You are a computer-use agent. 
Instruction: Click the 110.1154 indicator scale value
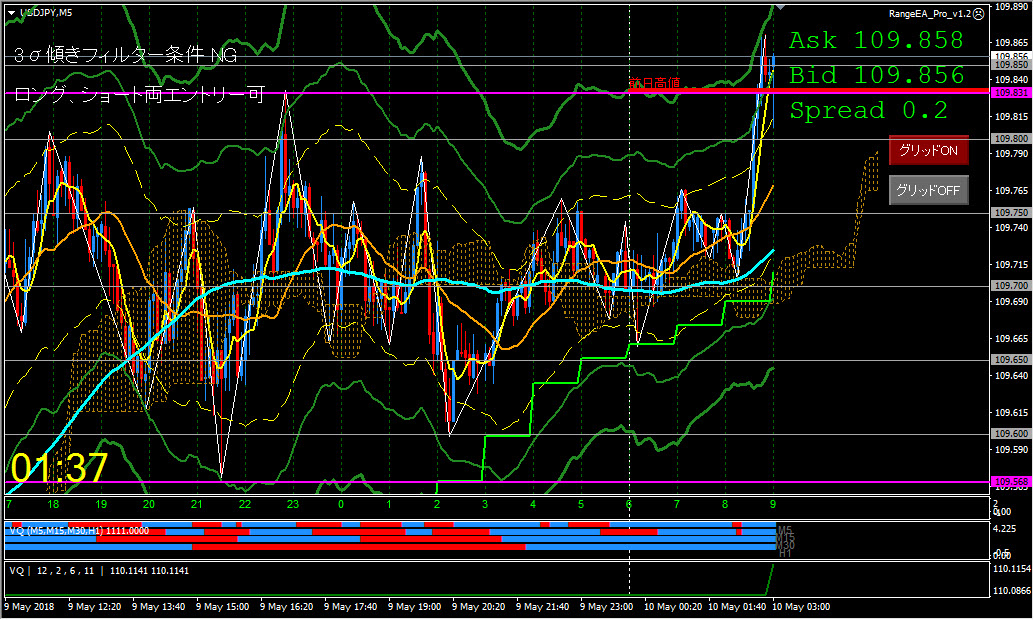(1012, 569)
